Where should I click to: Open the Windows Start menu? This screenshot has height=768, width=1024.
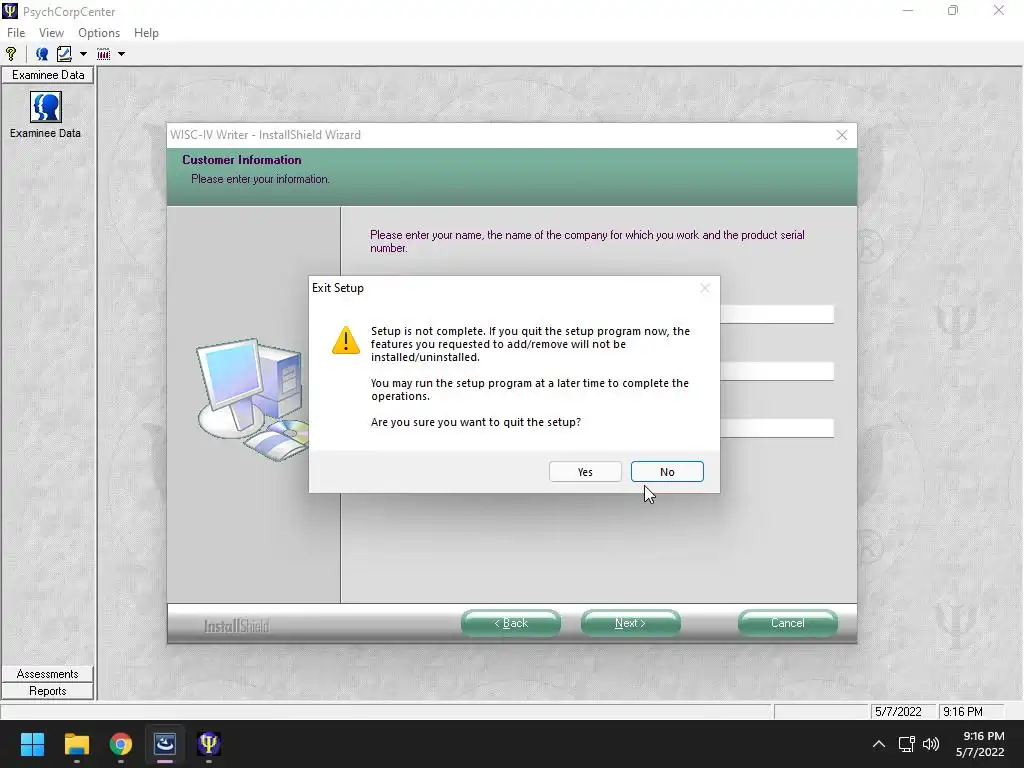(x=32, y=744)
